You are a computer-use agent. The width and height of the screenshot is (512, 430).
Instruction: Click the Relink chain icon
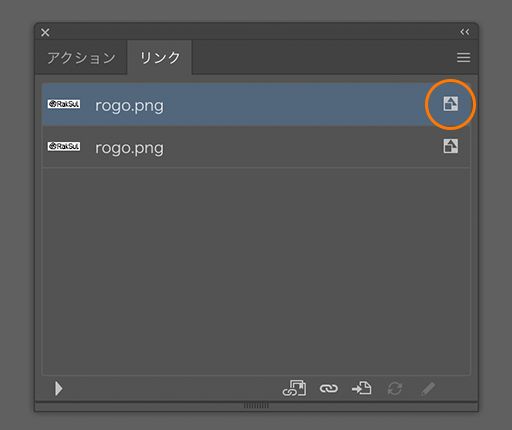coord(329,388)
